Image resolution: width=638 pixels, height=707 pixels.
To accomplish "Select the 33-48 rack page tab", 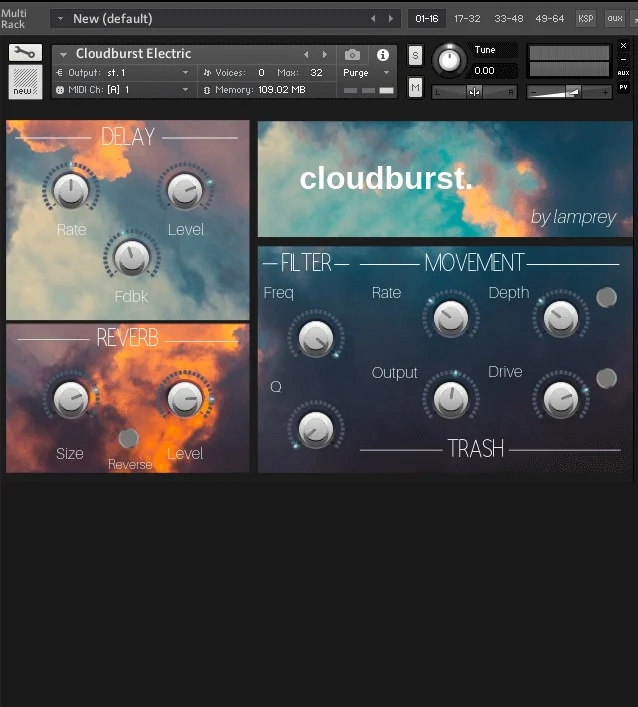I will 509,18.
